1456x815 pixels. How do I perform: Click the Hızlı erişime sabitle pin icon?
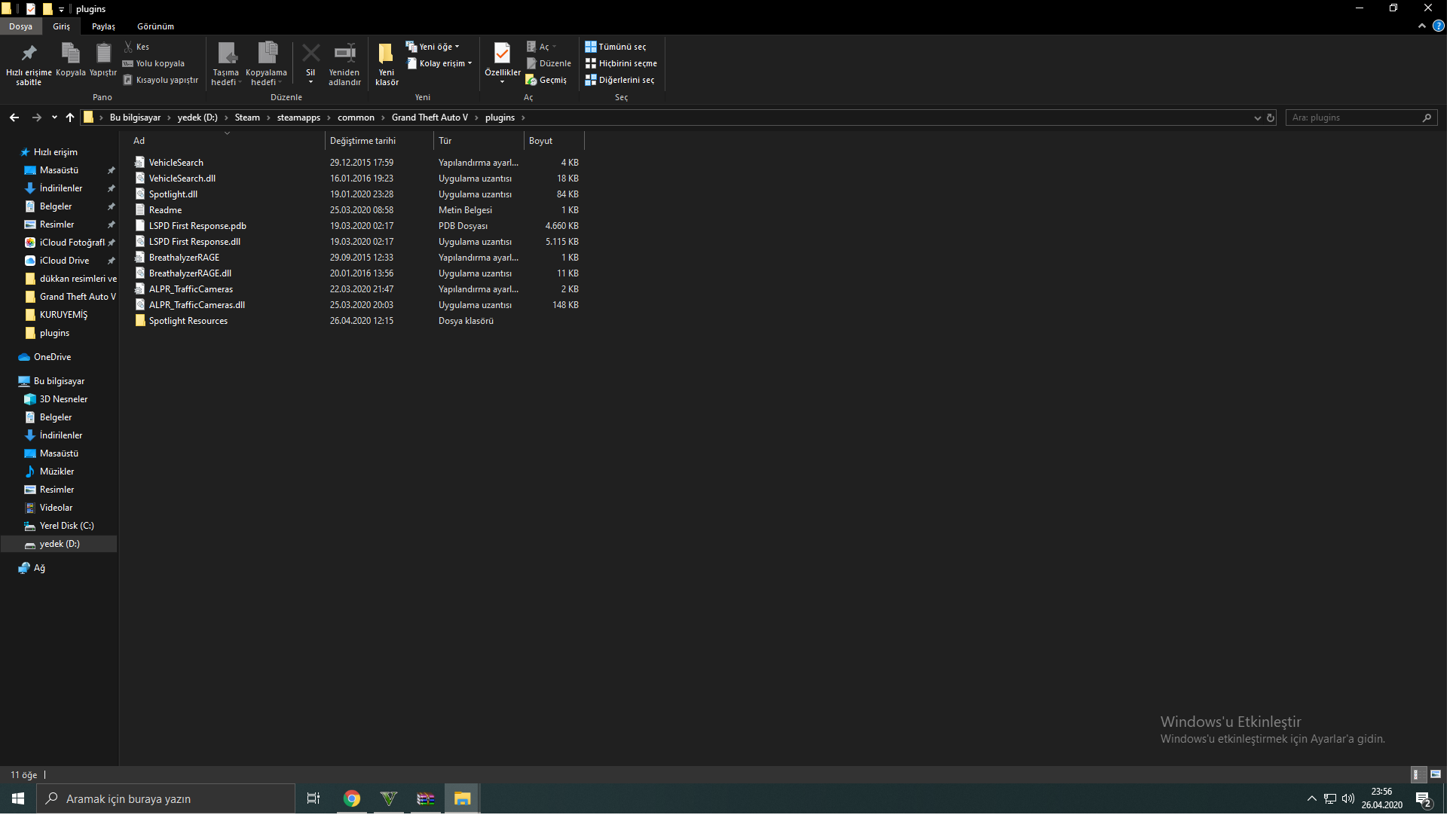[x=29, y=53]
